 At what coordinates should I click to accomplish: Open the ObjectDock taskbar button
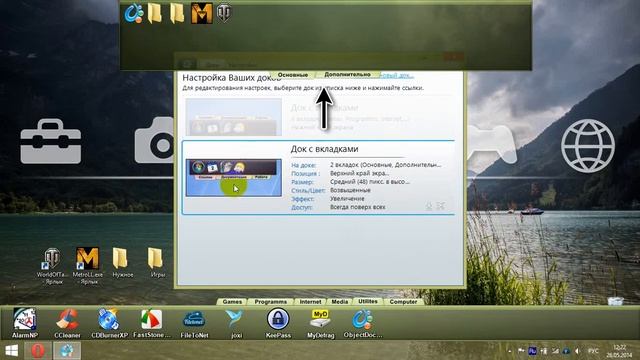67,351
